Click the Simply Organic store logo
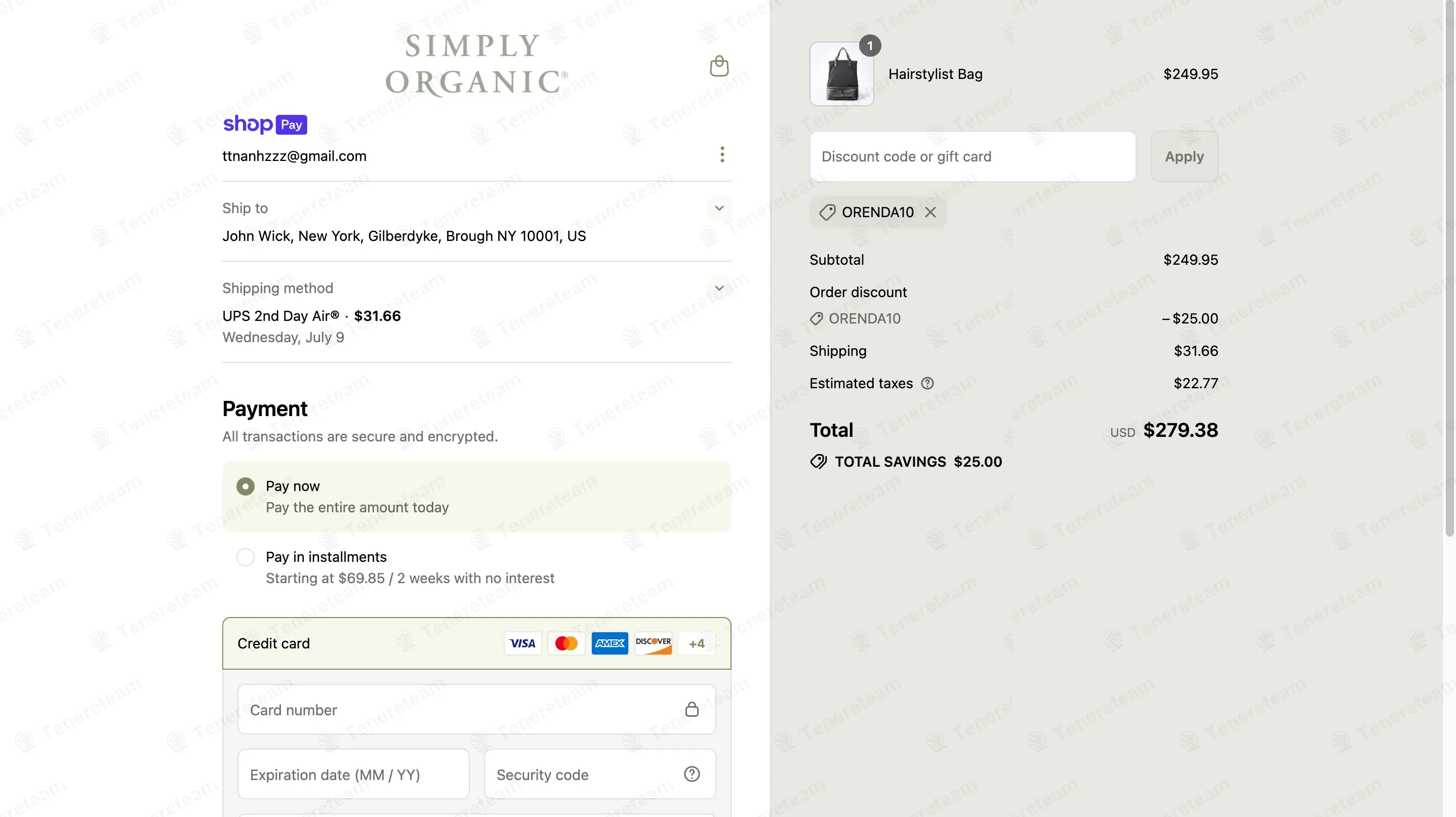This screenshot has width=1456, height=817. tap(476, 64)
